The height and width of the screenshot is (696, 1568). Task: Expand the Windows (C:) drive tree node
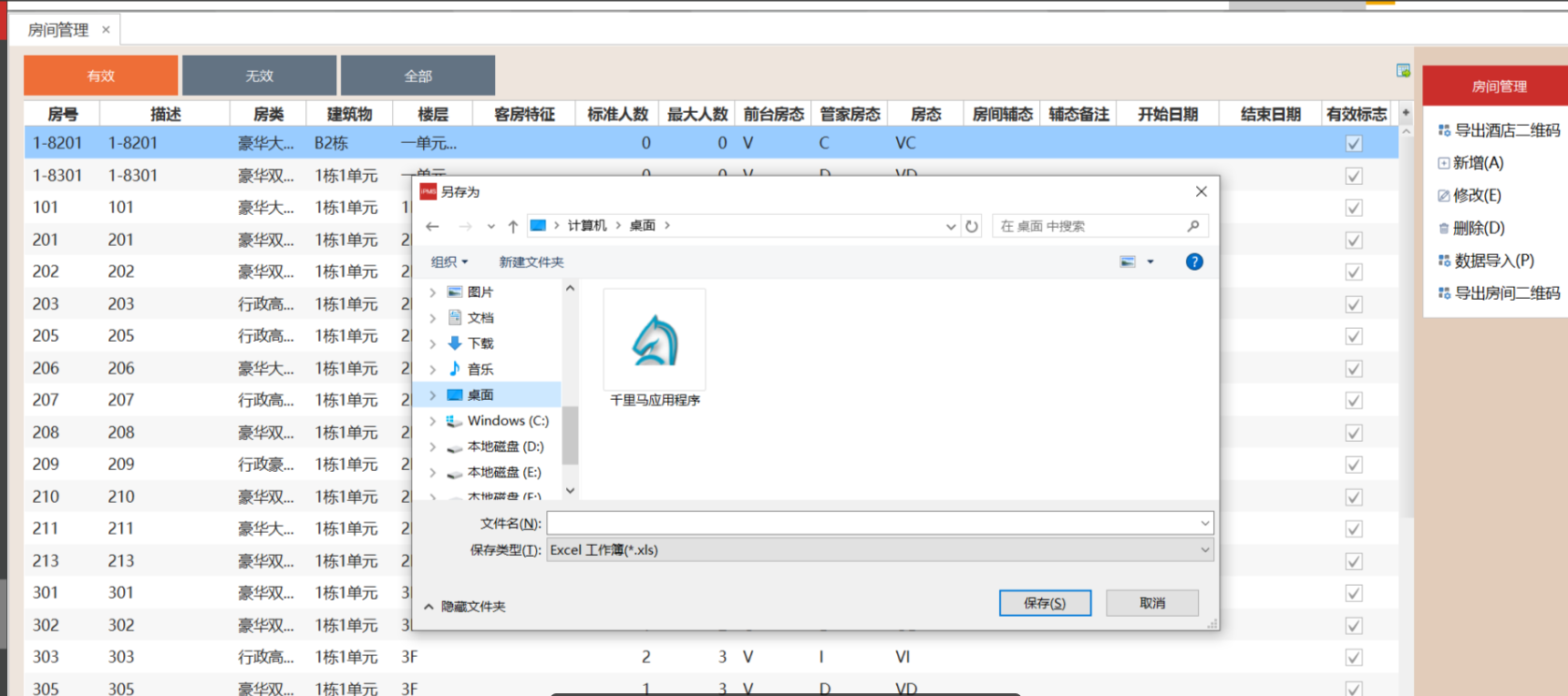pyautogui.click(x=433, y=421)
